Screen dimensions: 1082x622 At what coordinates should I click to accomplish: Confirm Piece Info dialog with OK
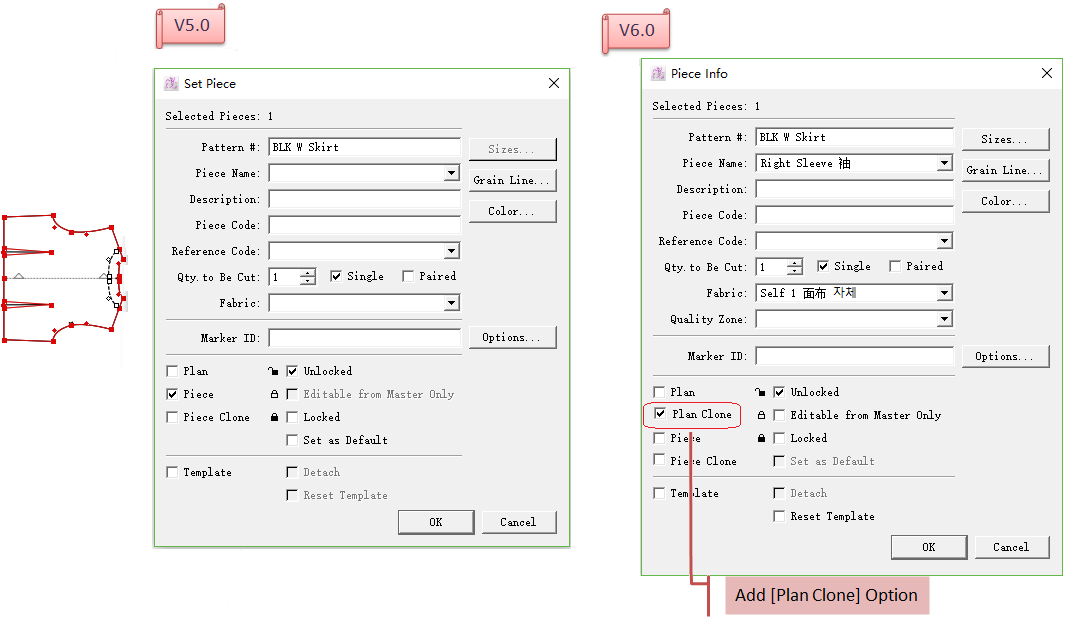[x=928, y=547]
